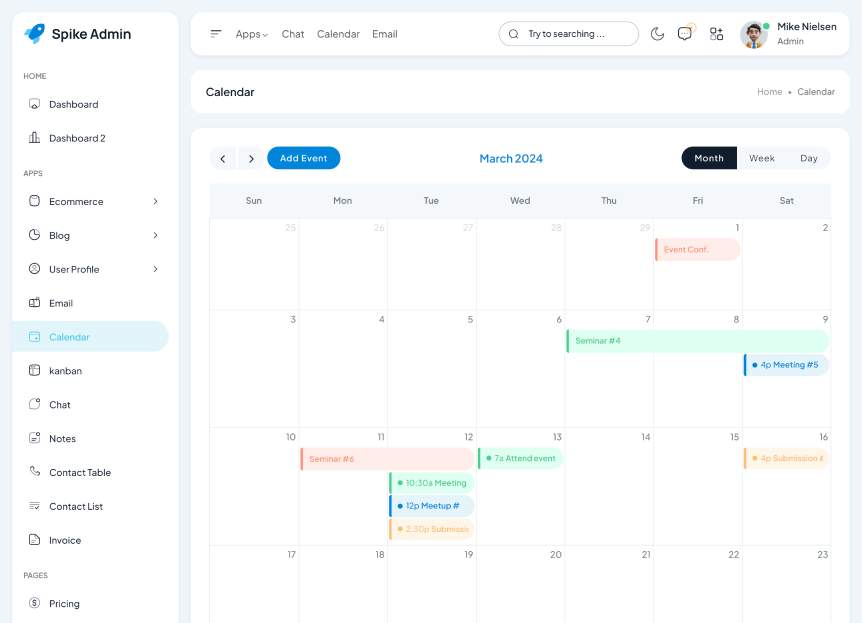Open kanban board in sidebar
Screen dimensions: 862x623
coord(65,371)
